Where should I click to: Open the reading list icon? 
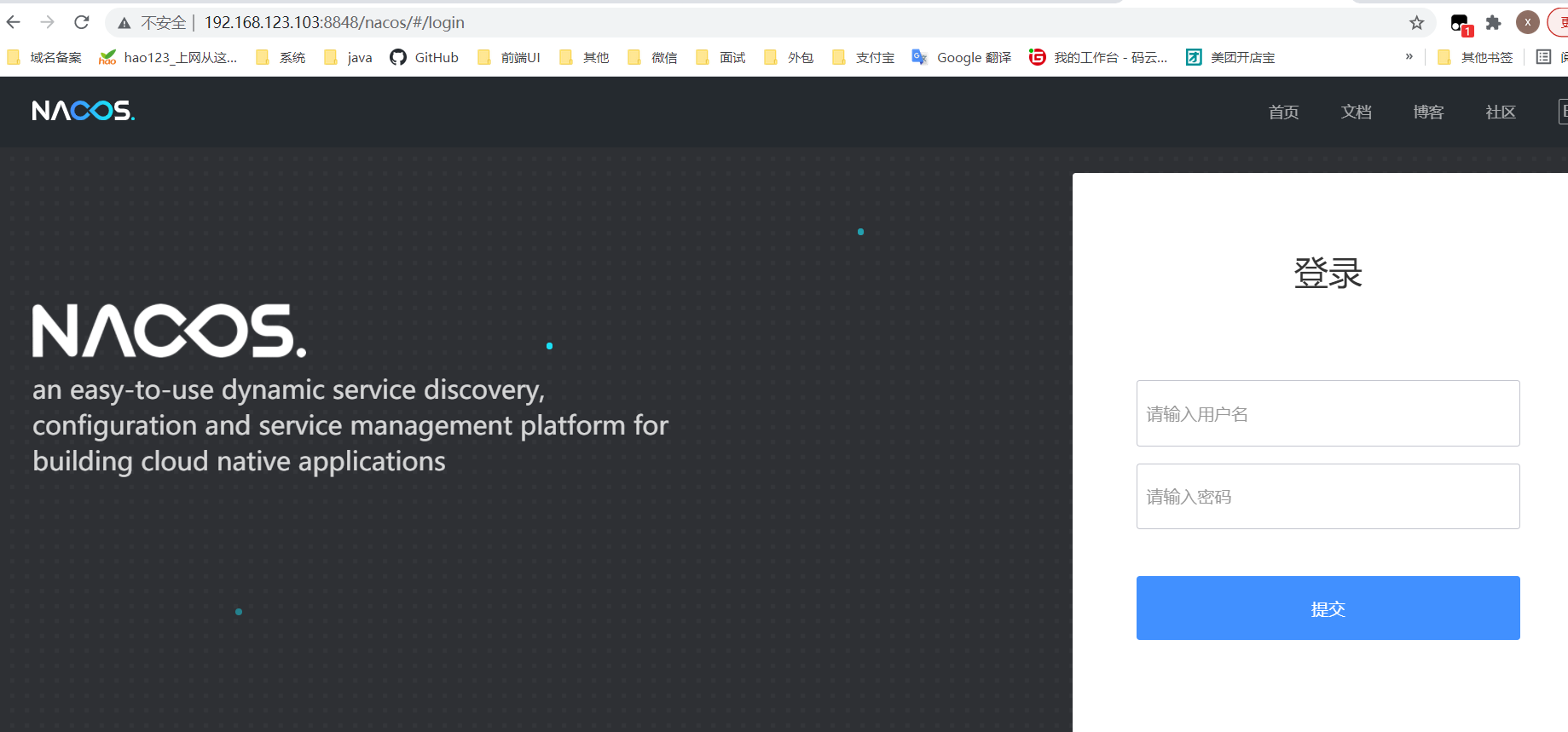point(1543,57)
